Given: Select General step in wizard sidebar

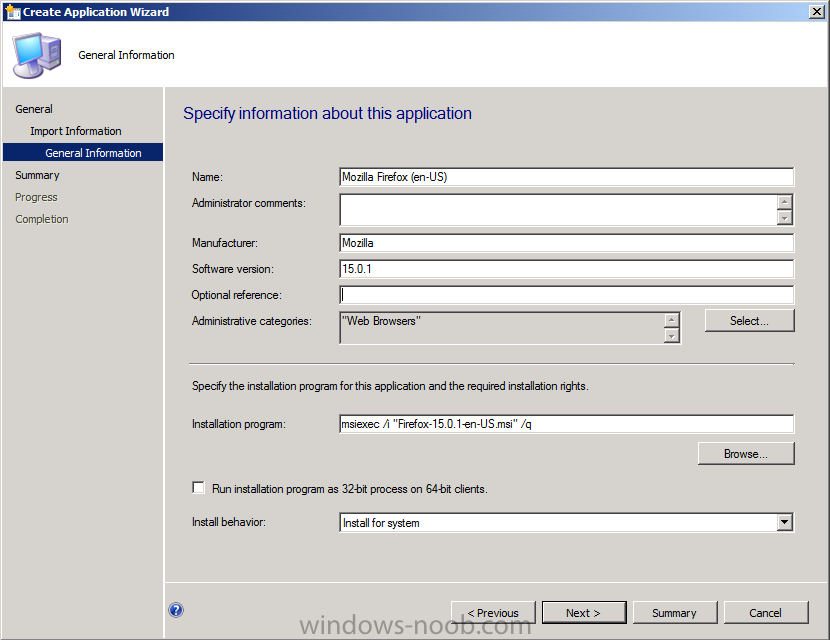Looking at the screenshot, I should [34, 109].
